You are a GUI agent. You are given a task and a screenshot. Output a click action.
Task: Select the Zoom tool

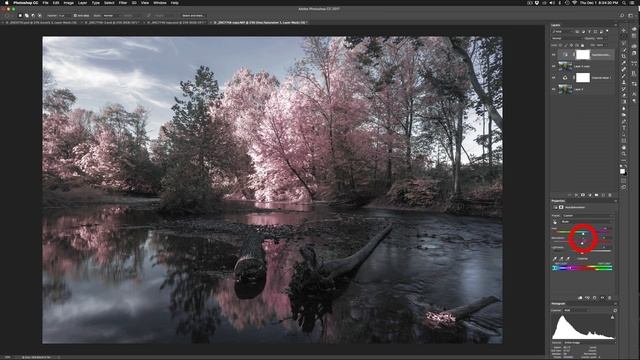click(x=624, y=153)
